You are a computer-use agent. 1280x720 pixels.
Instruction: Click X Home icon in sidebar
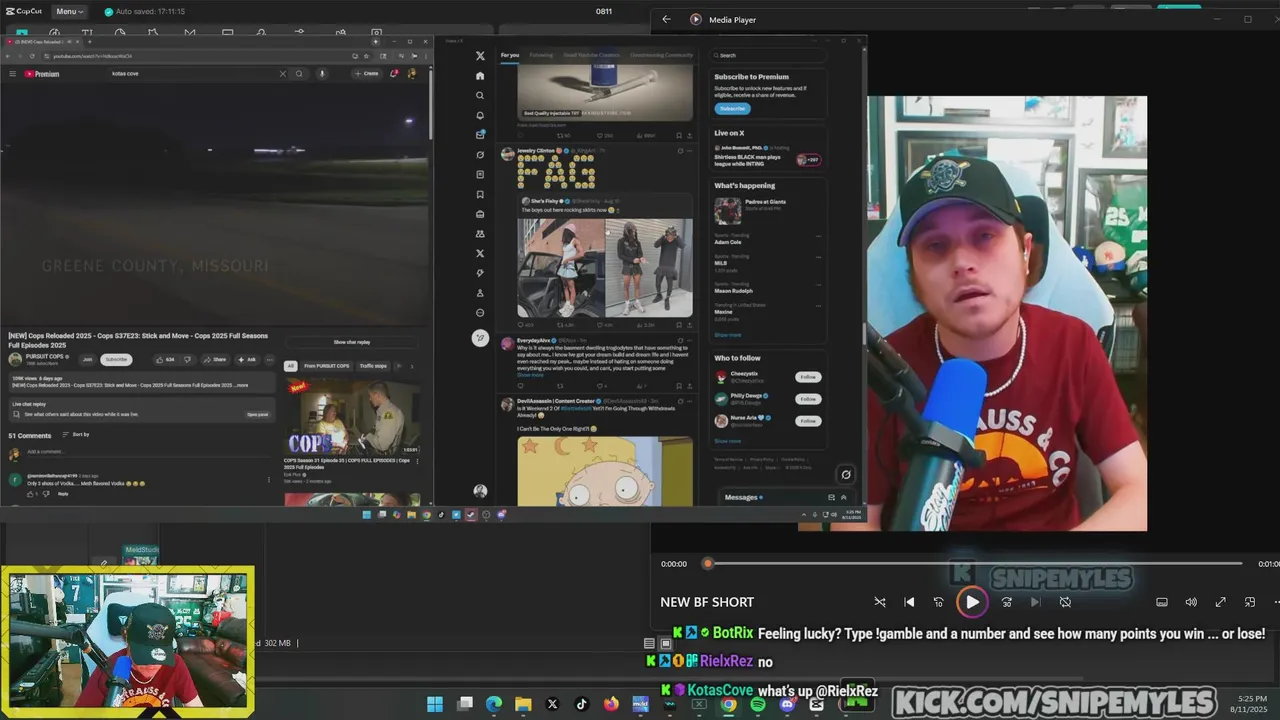click(480, 75)
